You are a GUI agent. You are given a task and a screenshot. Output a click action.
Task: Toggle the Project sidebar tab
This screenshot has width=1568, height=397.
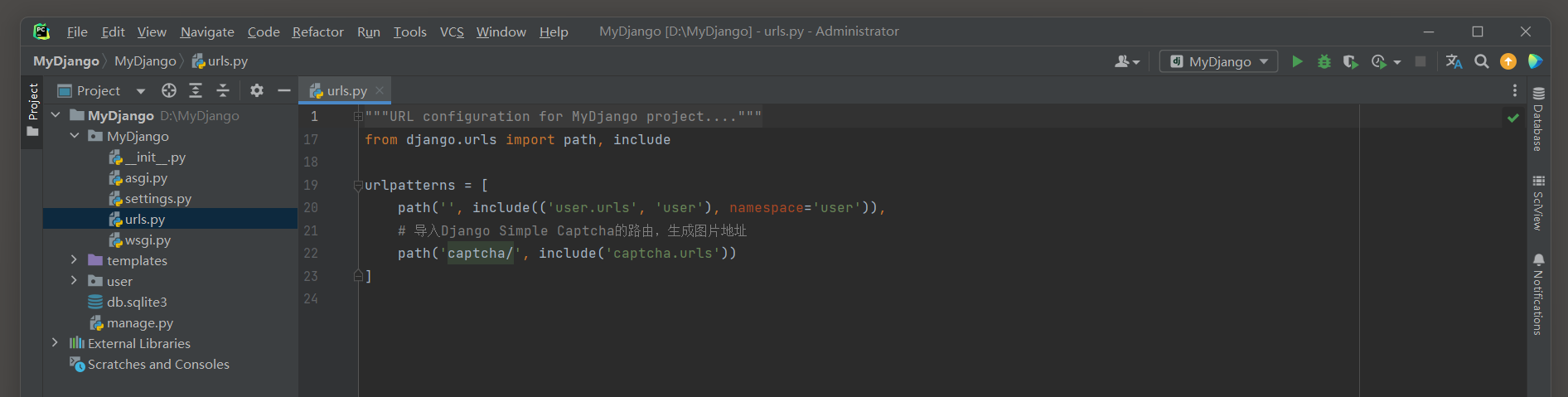coord(32,111)
